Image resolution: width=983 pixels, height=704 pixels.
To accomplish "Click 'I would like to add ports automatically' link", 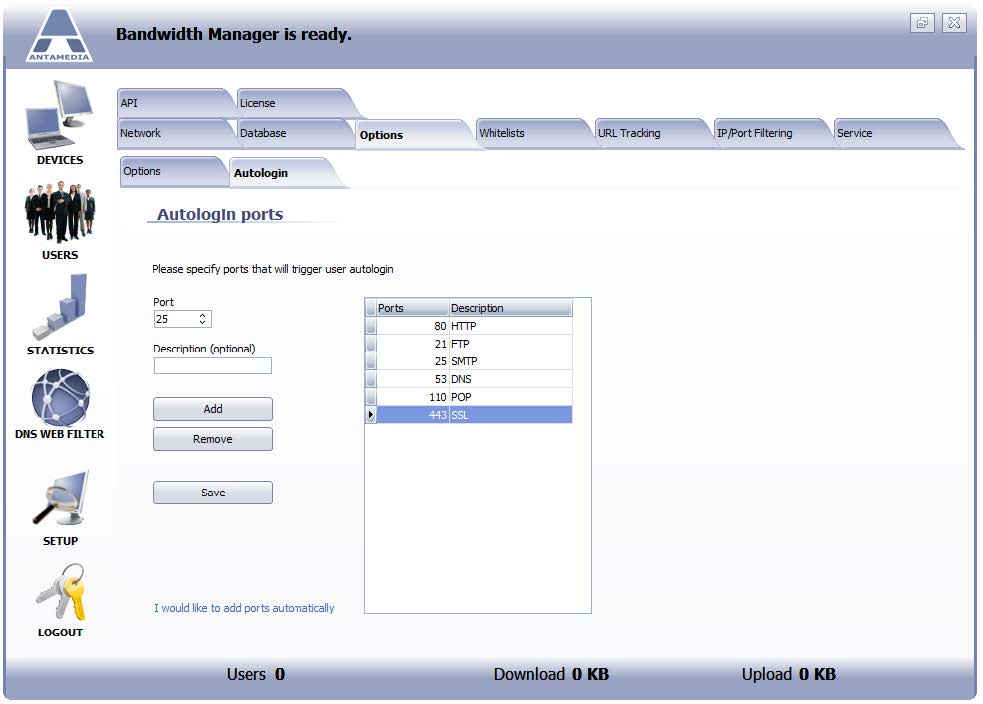I will [244, 608].
